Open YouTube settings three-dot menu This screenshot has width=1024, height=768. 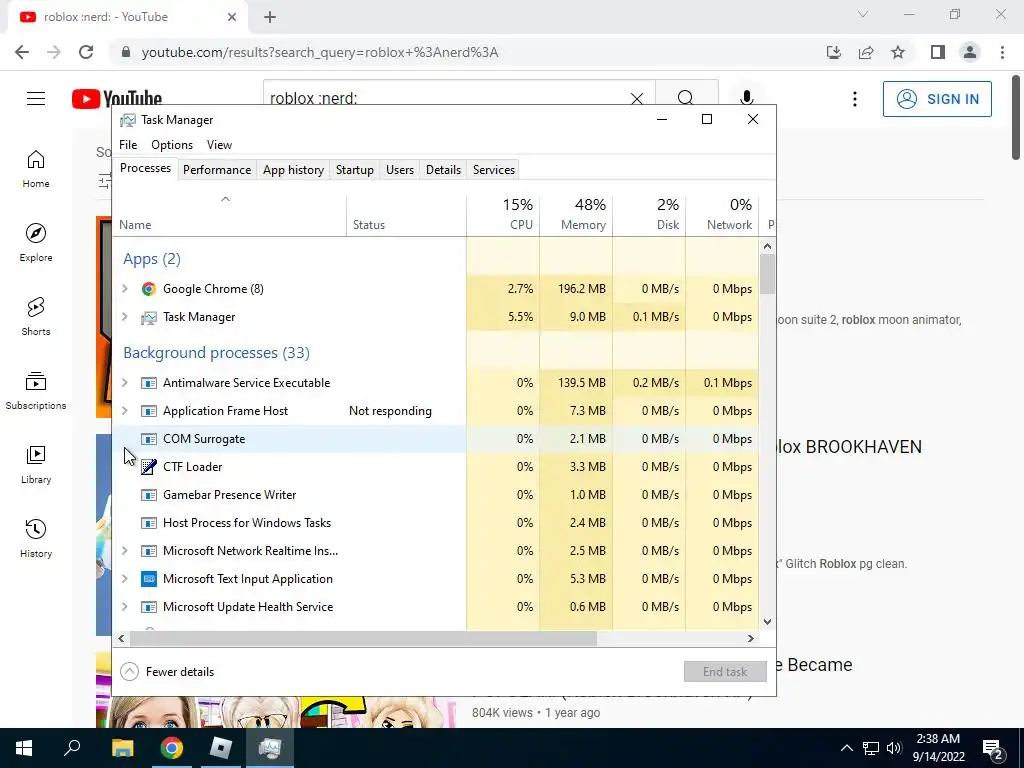(855, 99)
